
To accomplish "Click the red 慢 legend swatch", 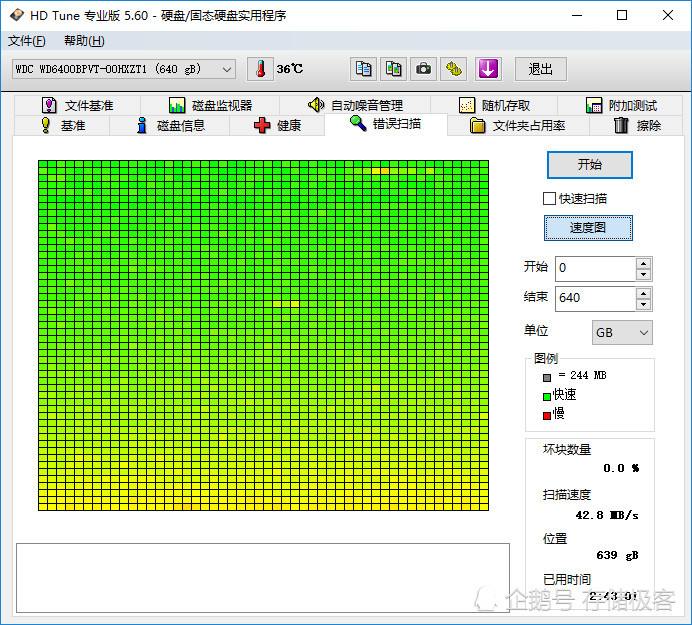I will tap(547, 415).
